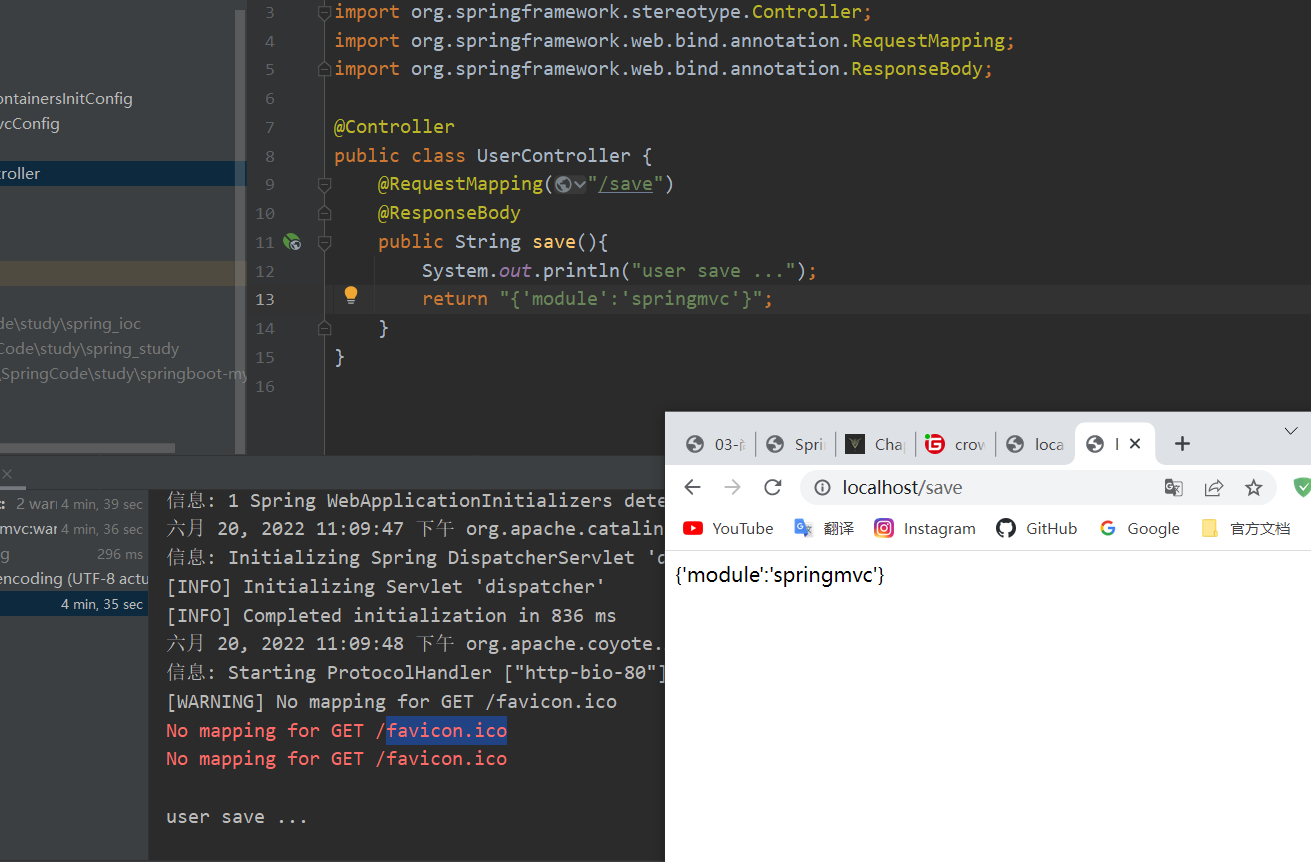Close the active Chrome tab
1311x862 pixels.
[1135, 443]
